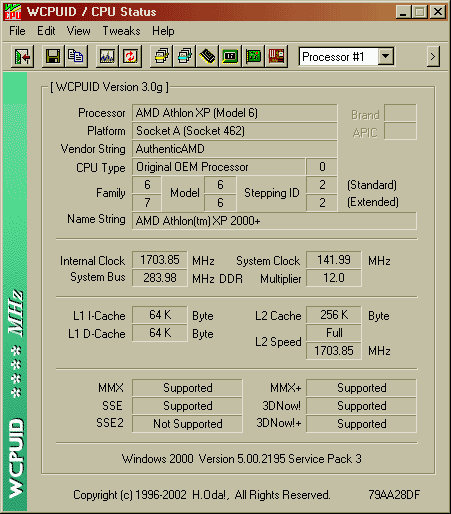Click the CPU Type number field 0
451x514 pixels.
coord(322,167)
